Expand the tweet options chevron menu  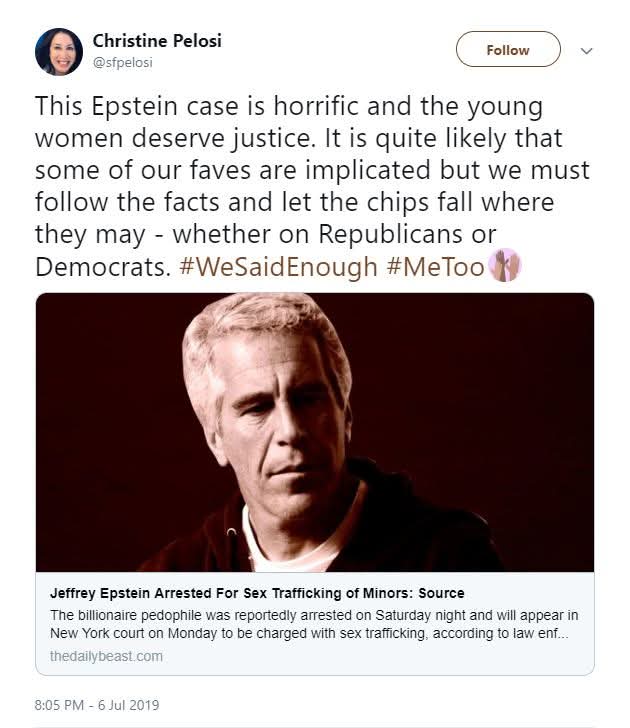(x=587, y=50)
